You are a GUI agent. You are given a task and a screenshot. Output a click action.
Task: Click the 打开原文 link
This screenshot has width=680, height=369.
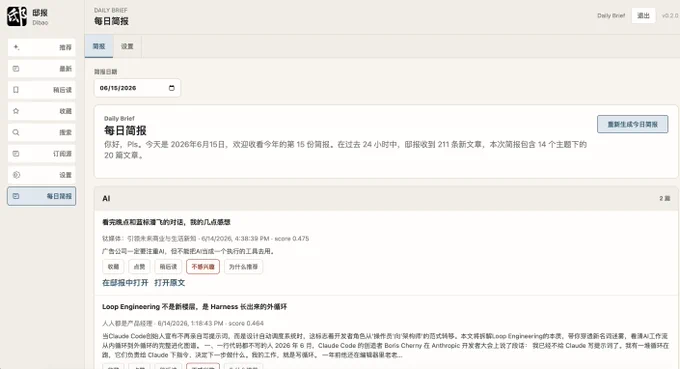[170, 283]
